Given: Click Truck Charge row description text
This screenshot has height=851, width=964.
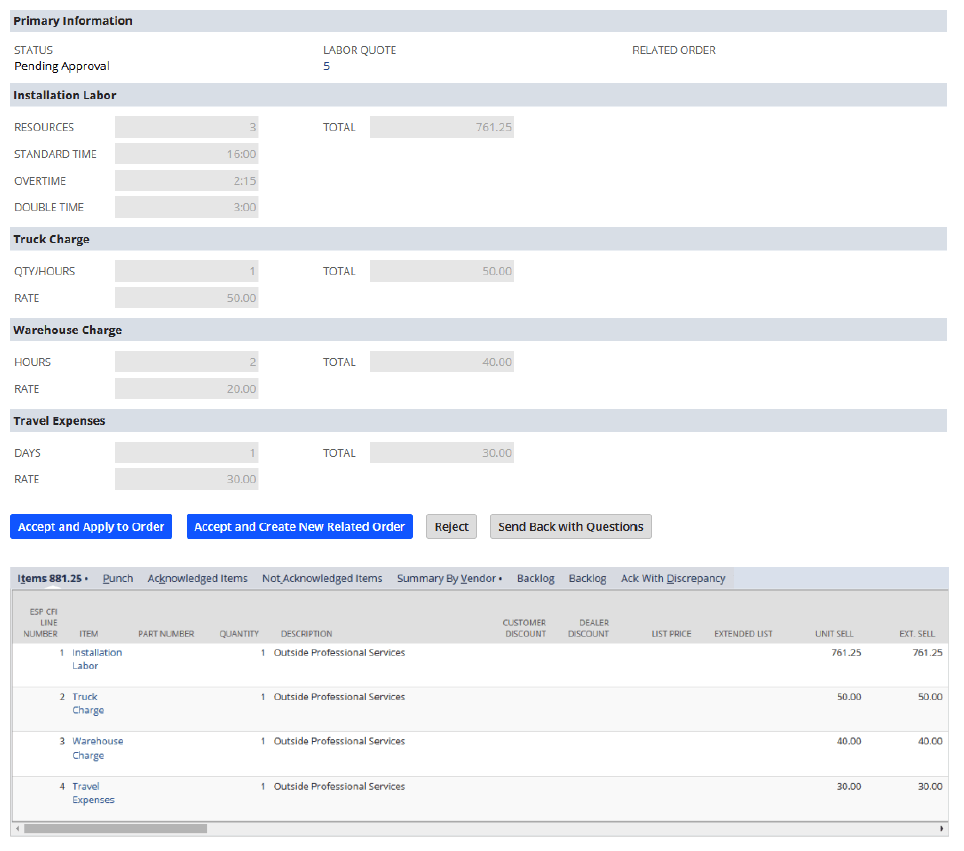Looking at the screenshot, I should click(x=339, y=697).
